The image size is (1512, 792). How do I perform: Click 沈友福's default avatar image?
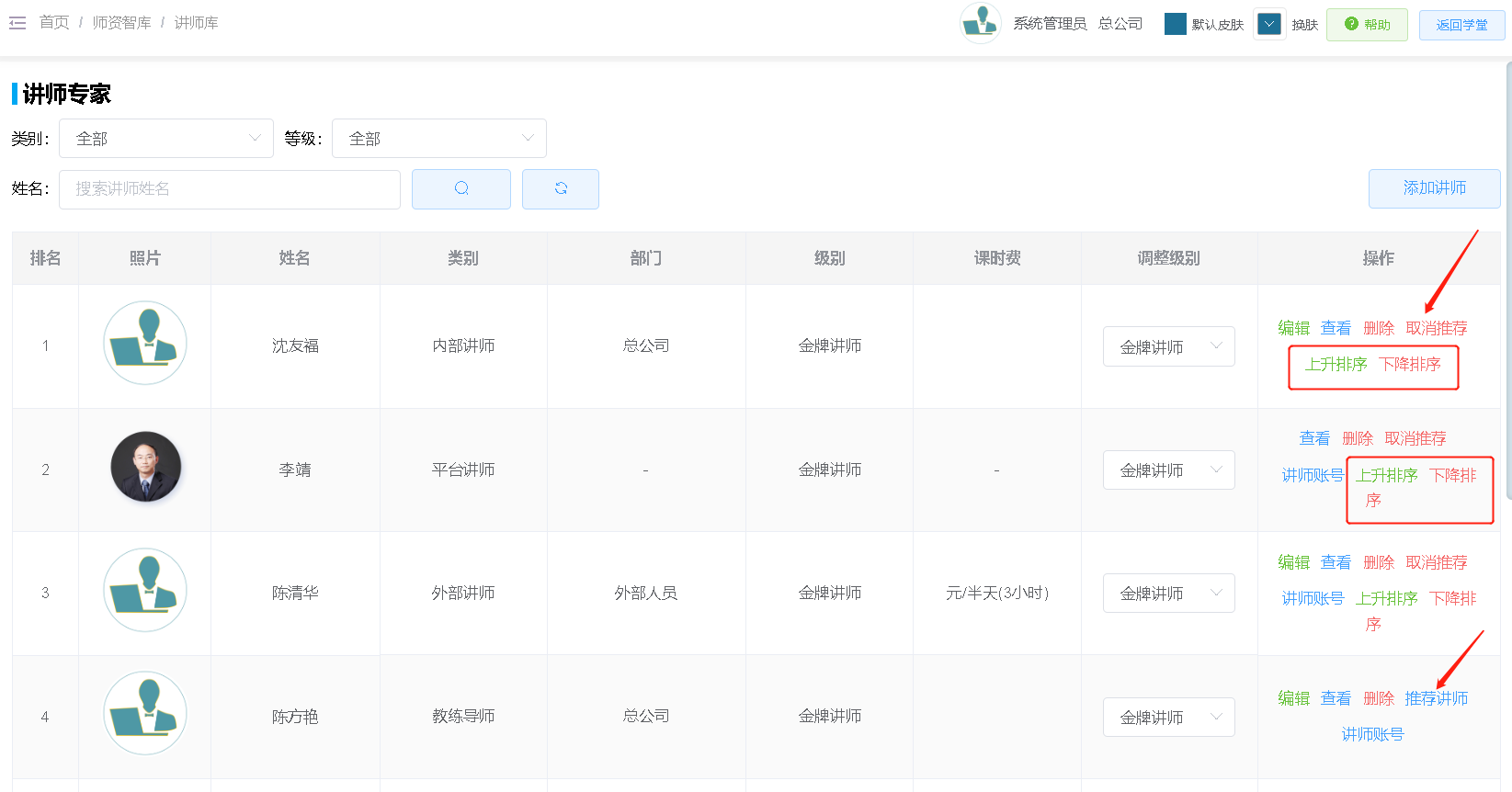(145, 344)
